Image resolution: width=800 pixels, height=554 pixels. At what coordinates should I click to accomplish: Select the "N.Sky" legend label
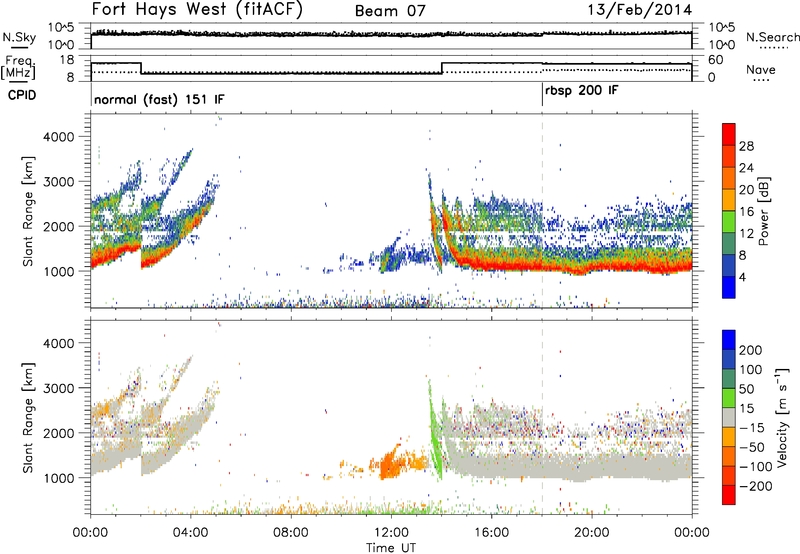coord(19,37)
